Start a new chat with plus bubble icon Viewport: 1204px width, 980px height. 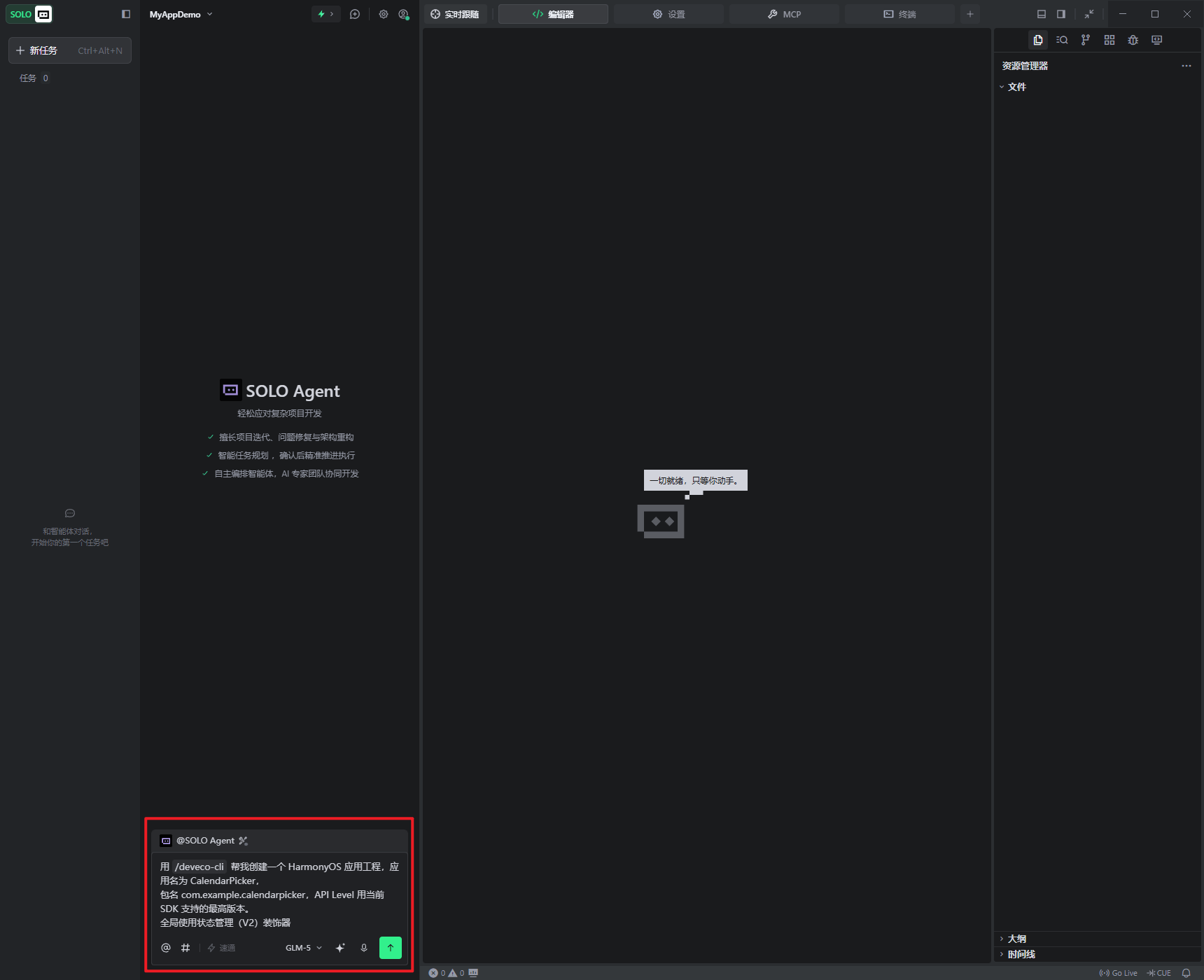355,14
